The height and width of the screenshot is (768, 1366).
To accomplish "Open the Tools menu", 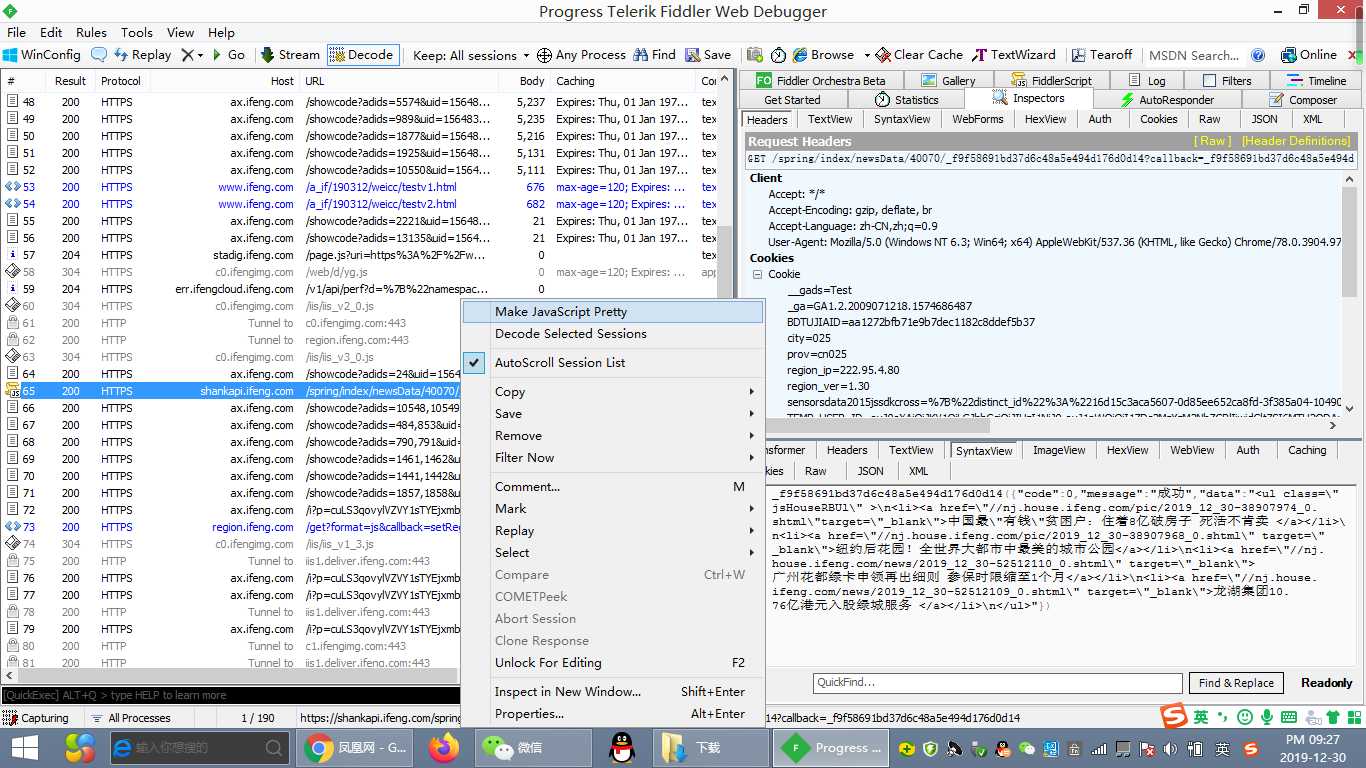I will coord(137,32).
